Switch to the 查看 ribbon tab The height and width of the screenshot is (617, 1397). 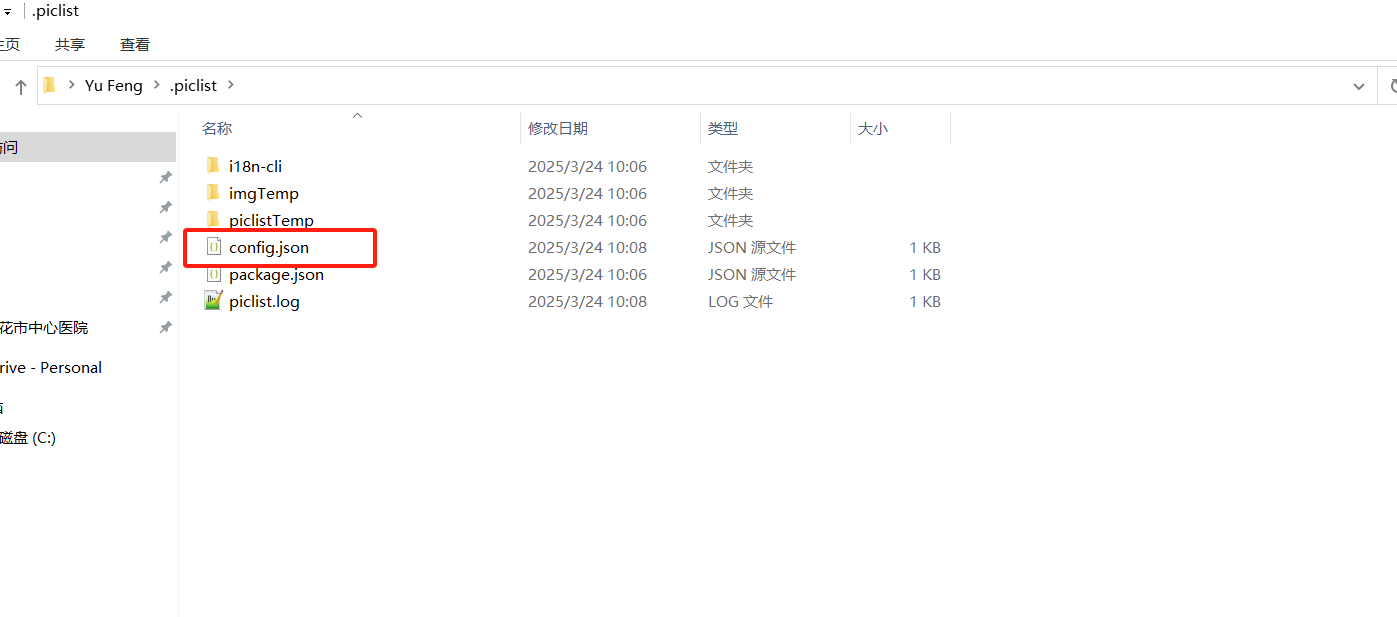click(x=135, y=44)
